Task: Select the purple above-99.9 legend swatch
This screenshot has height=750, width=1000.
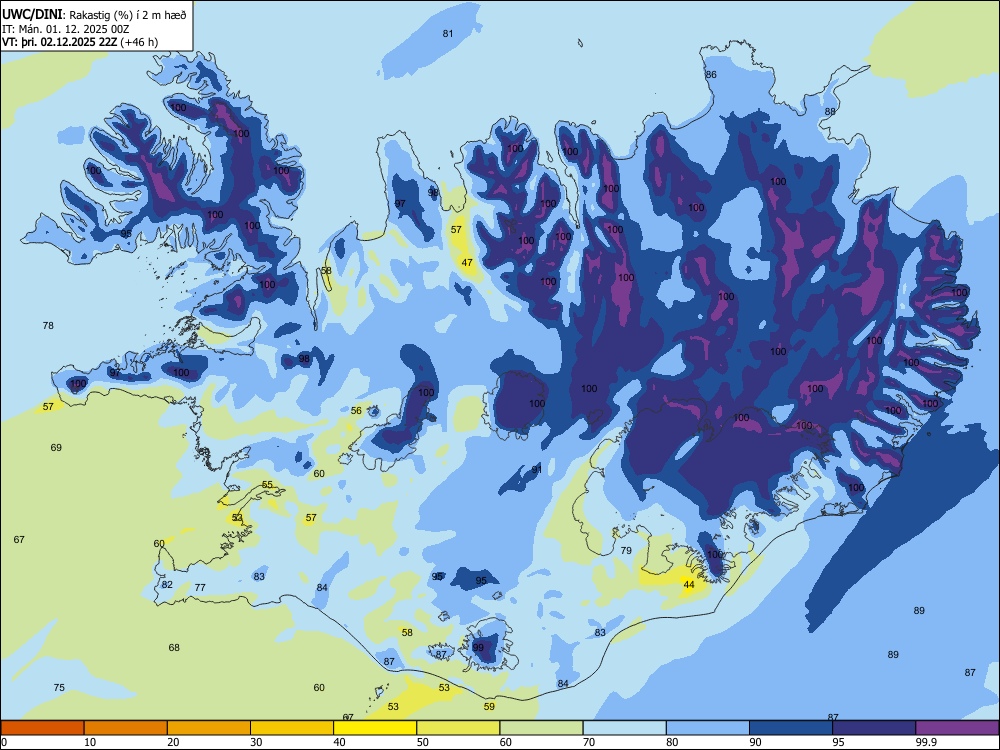Action: [957, 728]
